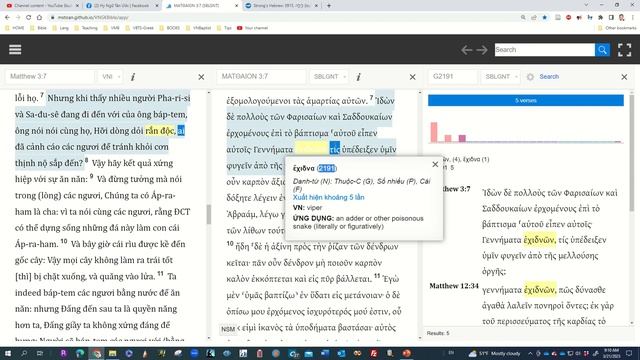The width and height of the screenshot is (640, 360).
Task: Click the Matthew 3:7 reference field
Action: click(50, 77)
